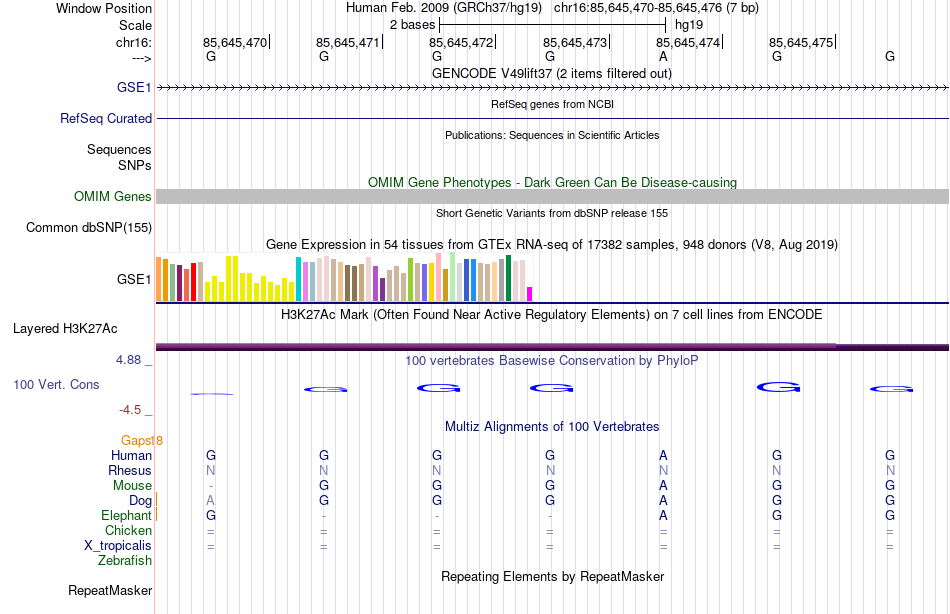The image size is (950, 614).
Task: Click the 85,645,470 position marker
Action: click(236, 42)
